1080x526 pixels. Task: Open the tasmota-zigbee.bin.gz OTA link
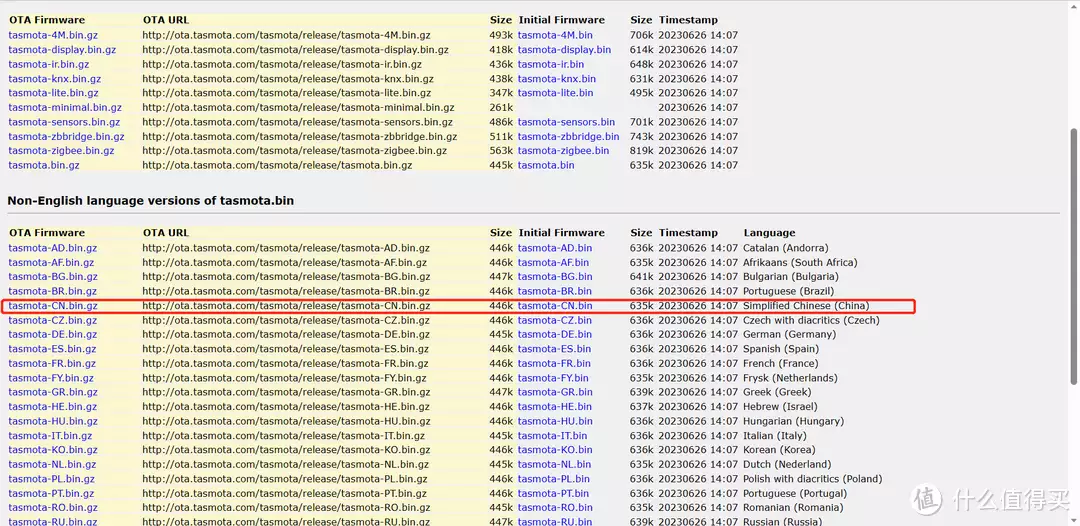61,151
